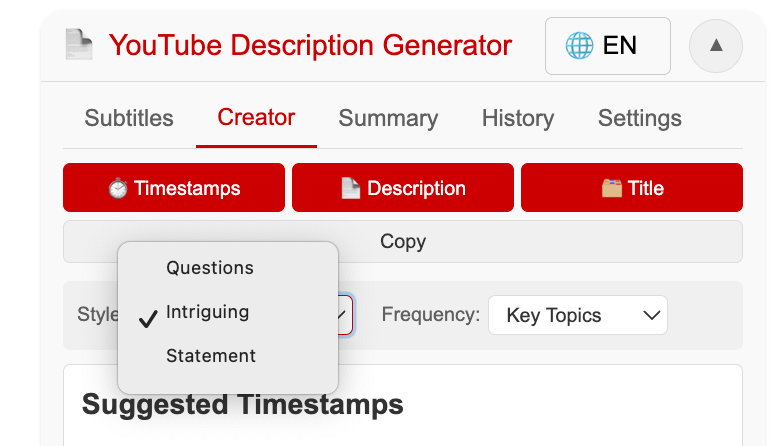Click the Frequency label text
Screen dimensions: 776x446
431,315
